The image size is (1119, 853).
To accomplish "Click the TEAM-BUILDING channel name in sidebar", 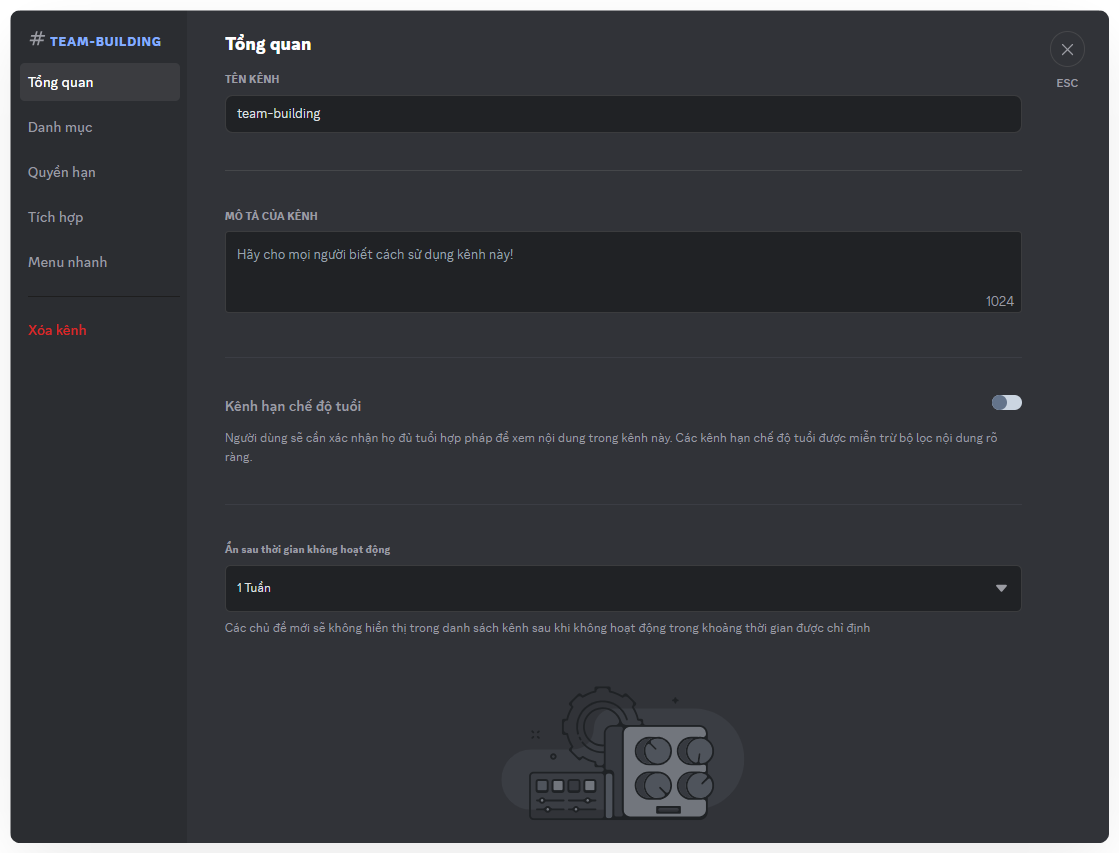I will pyautogui.click(x=105, y=41).
